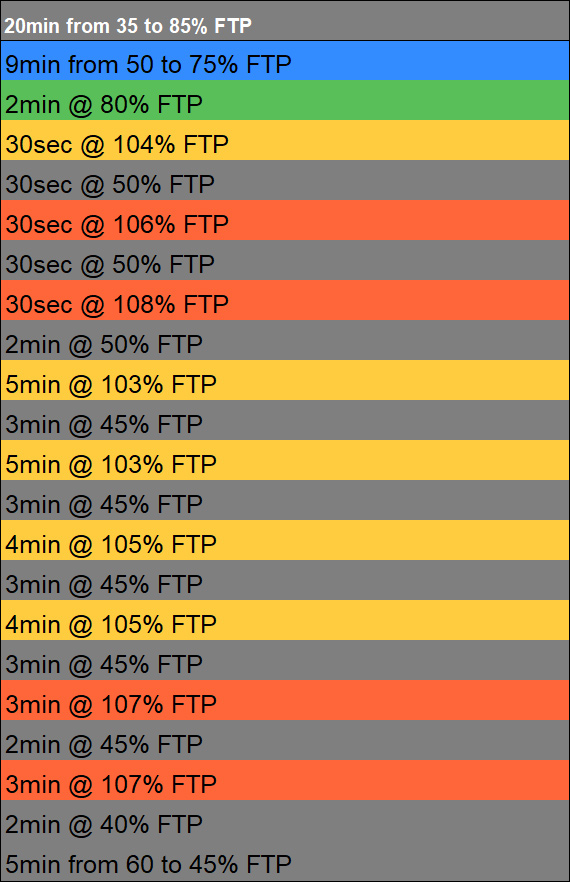
Task: Click the 2min @ 50% FTP recovery step
Action: 285,340
